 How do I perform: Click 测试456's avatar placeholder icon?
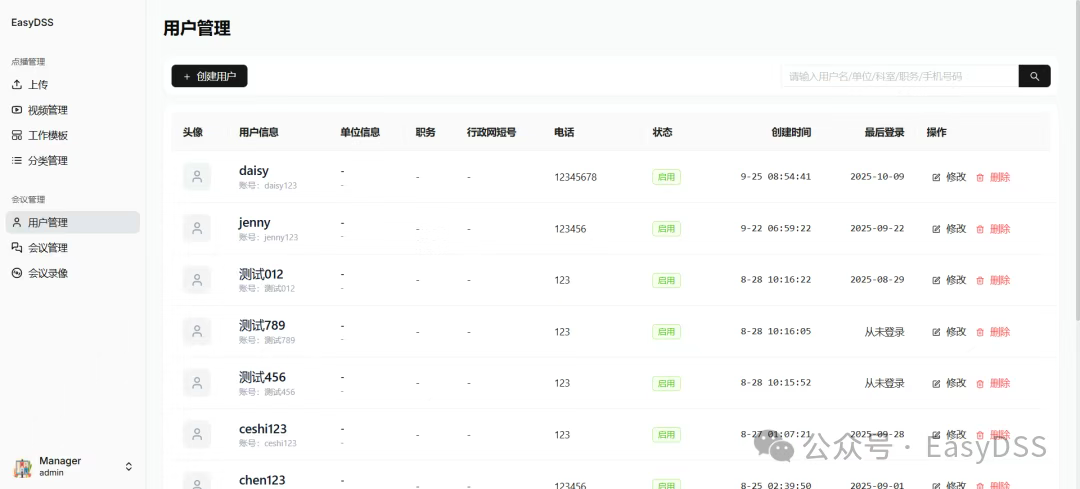(197, 383)
